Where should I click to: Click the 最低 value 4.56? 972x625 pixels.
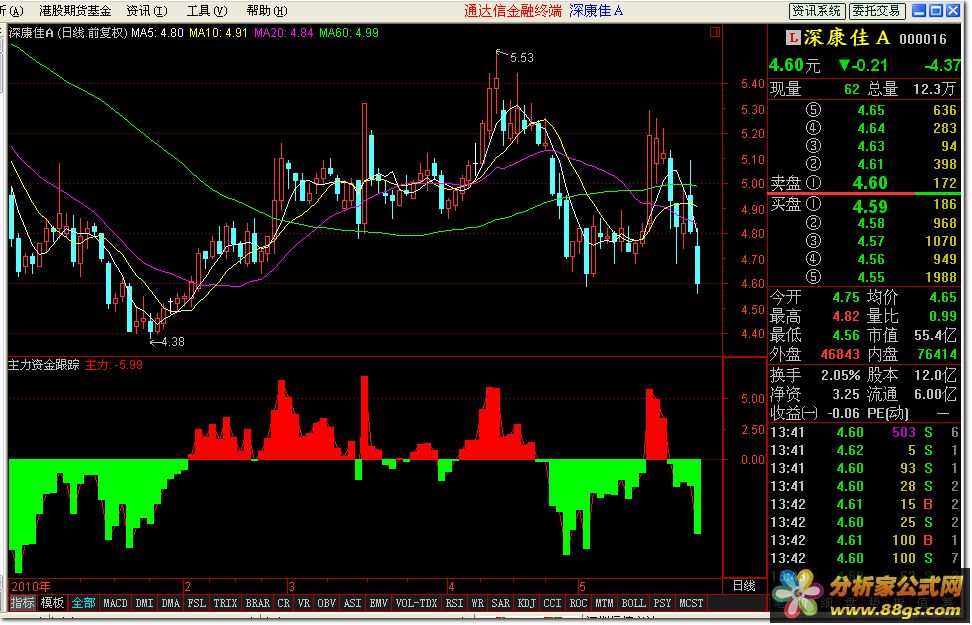846,335
